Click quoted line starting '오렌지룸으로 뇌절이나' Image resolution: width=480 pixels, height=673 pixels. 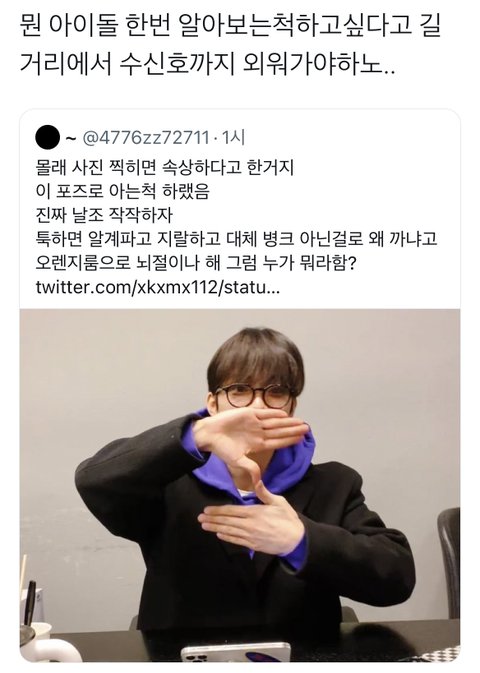pyautogui.click(x=196, y=263)
